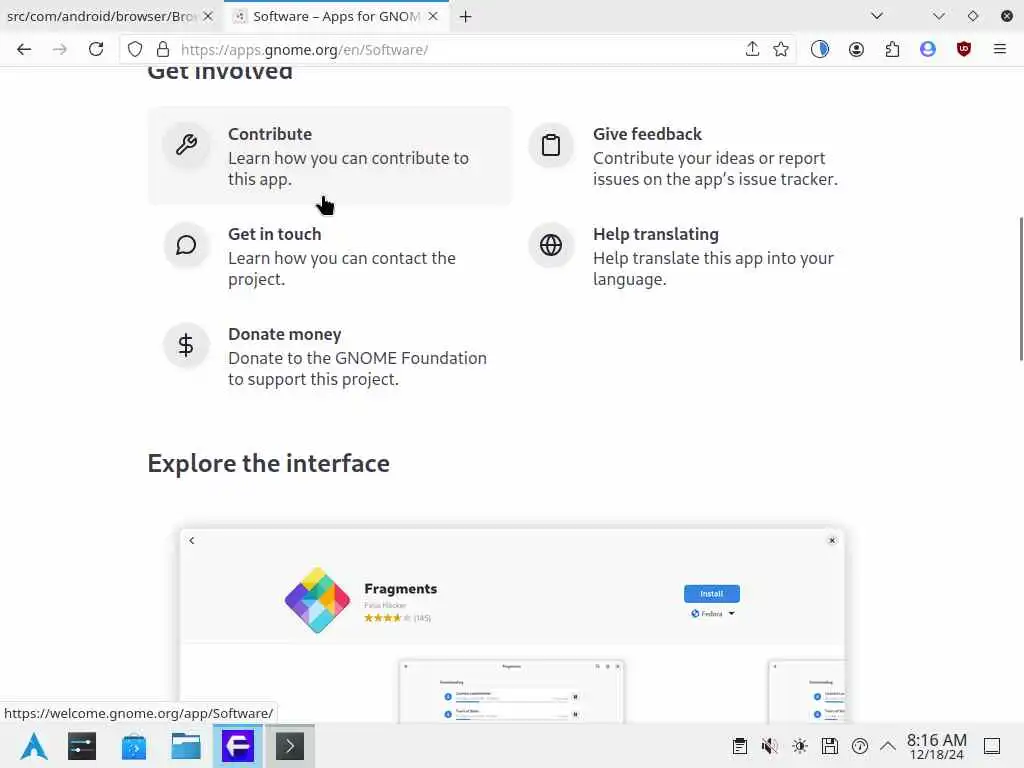Open the removable disk tray icon
Viewport: 1024px width, 768px height.
point(830,746)
